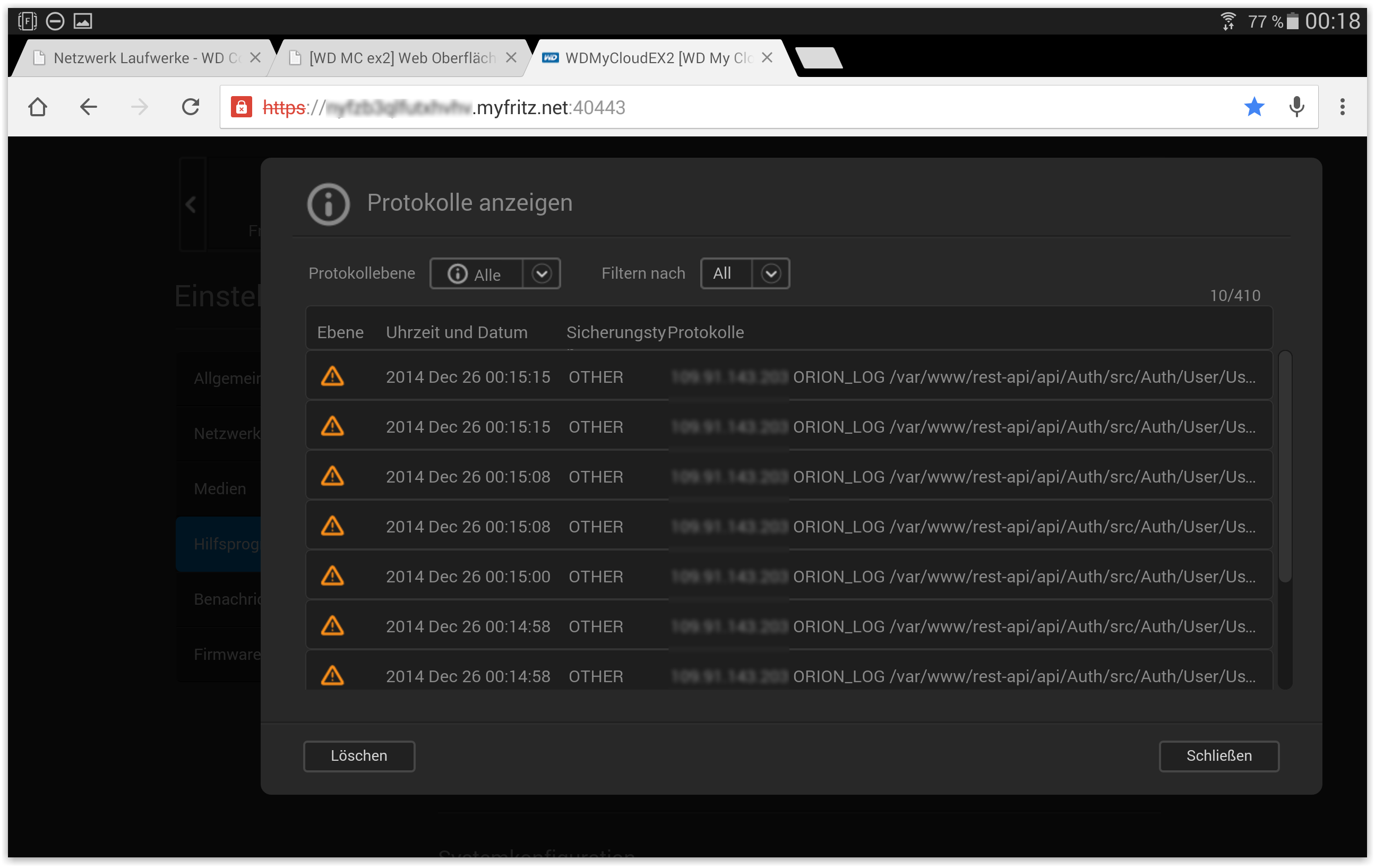Reload the page with refresh icon

pyautogui.click(x=191, y=107)
